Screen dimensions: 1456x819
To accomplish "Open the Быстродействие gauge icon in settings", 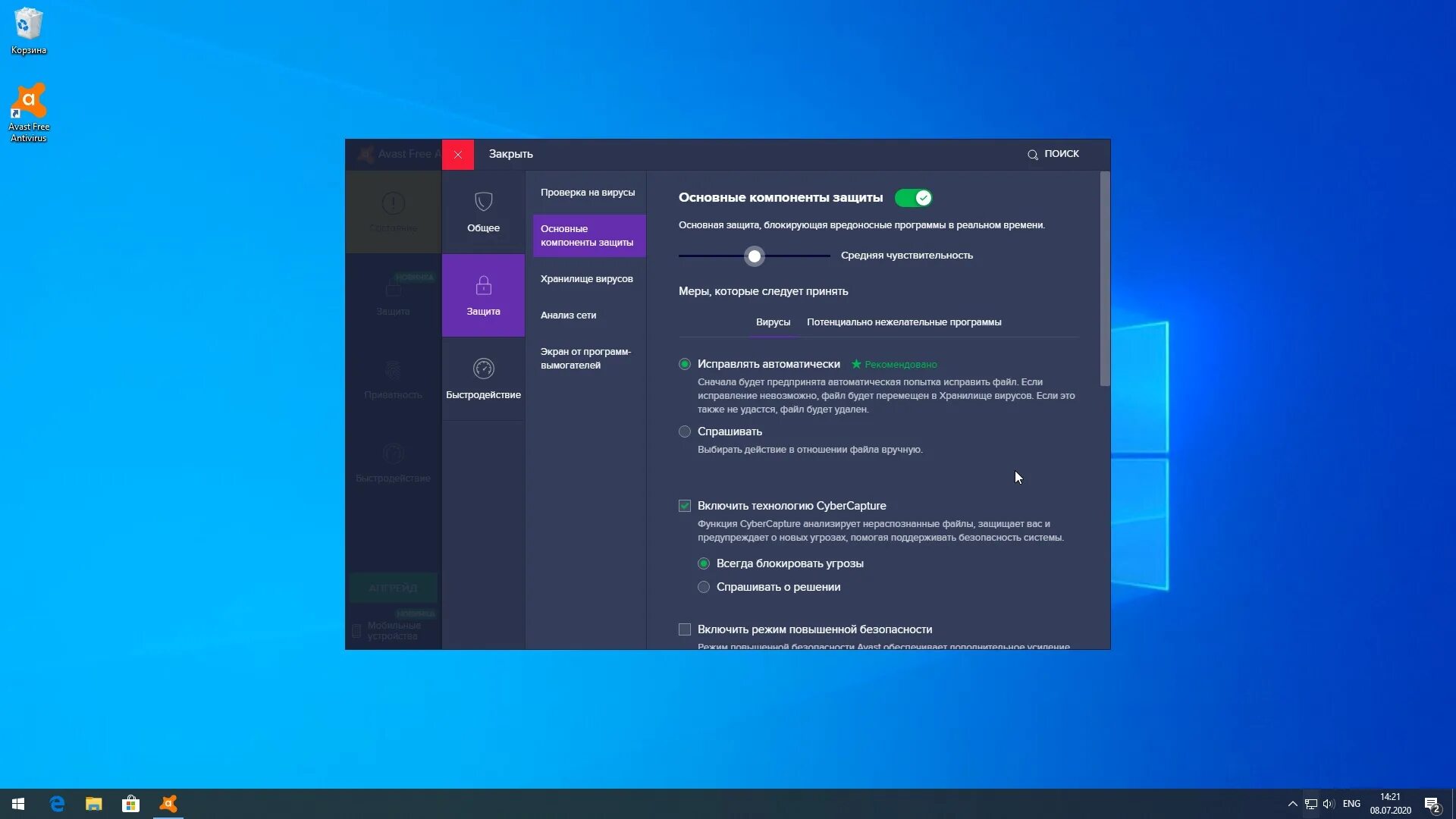I will [x=483, y=369].
